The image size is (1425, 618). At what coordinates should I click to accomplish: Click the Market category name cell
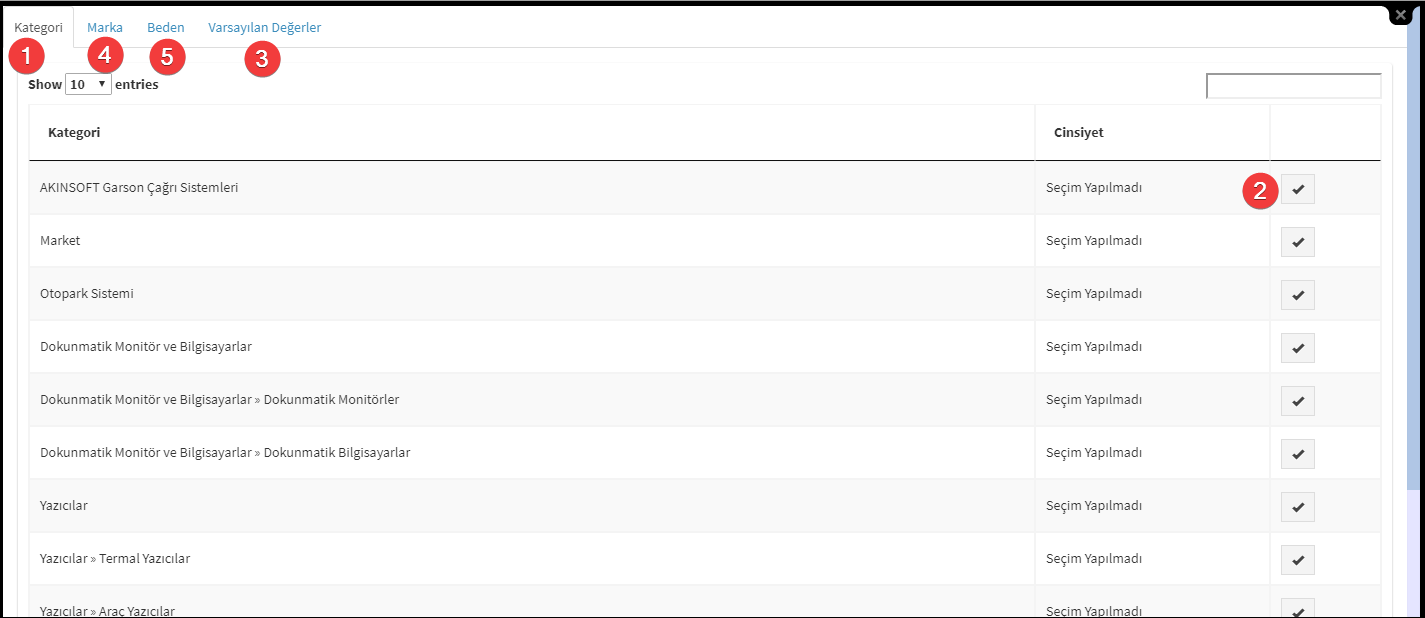[532, 241]
